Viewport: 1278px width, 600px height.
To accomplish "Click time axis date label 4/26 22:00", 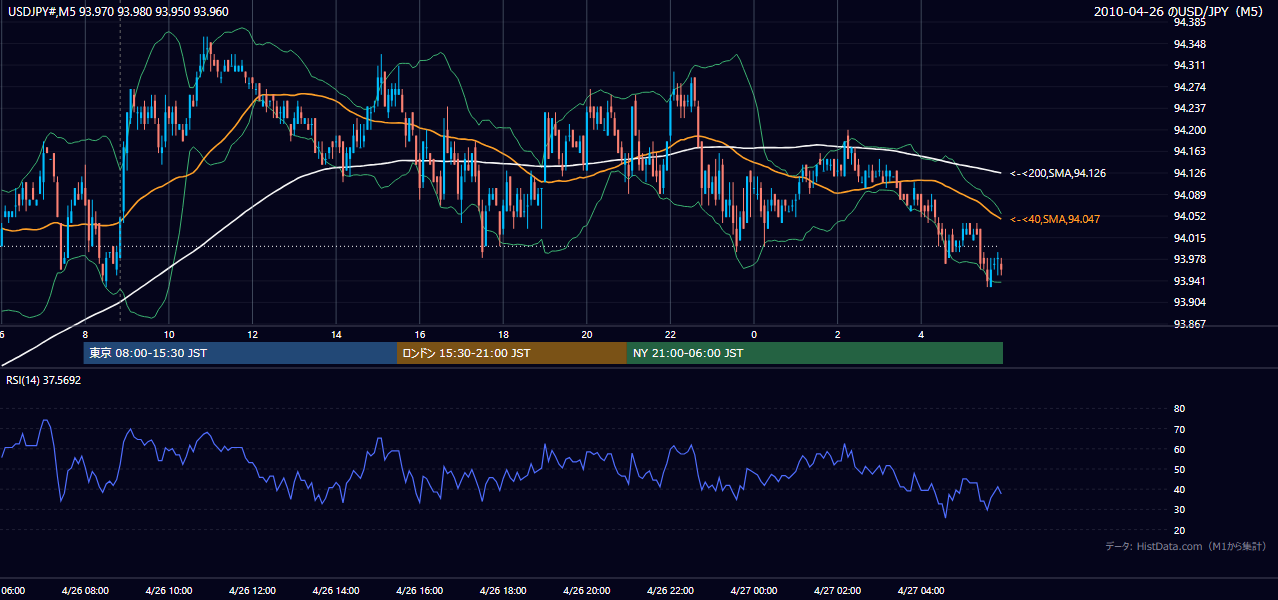I will tap(670, 591).
